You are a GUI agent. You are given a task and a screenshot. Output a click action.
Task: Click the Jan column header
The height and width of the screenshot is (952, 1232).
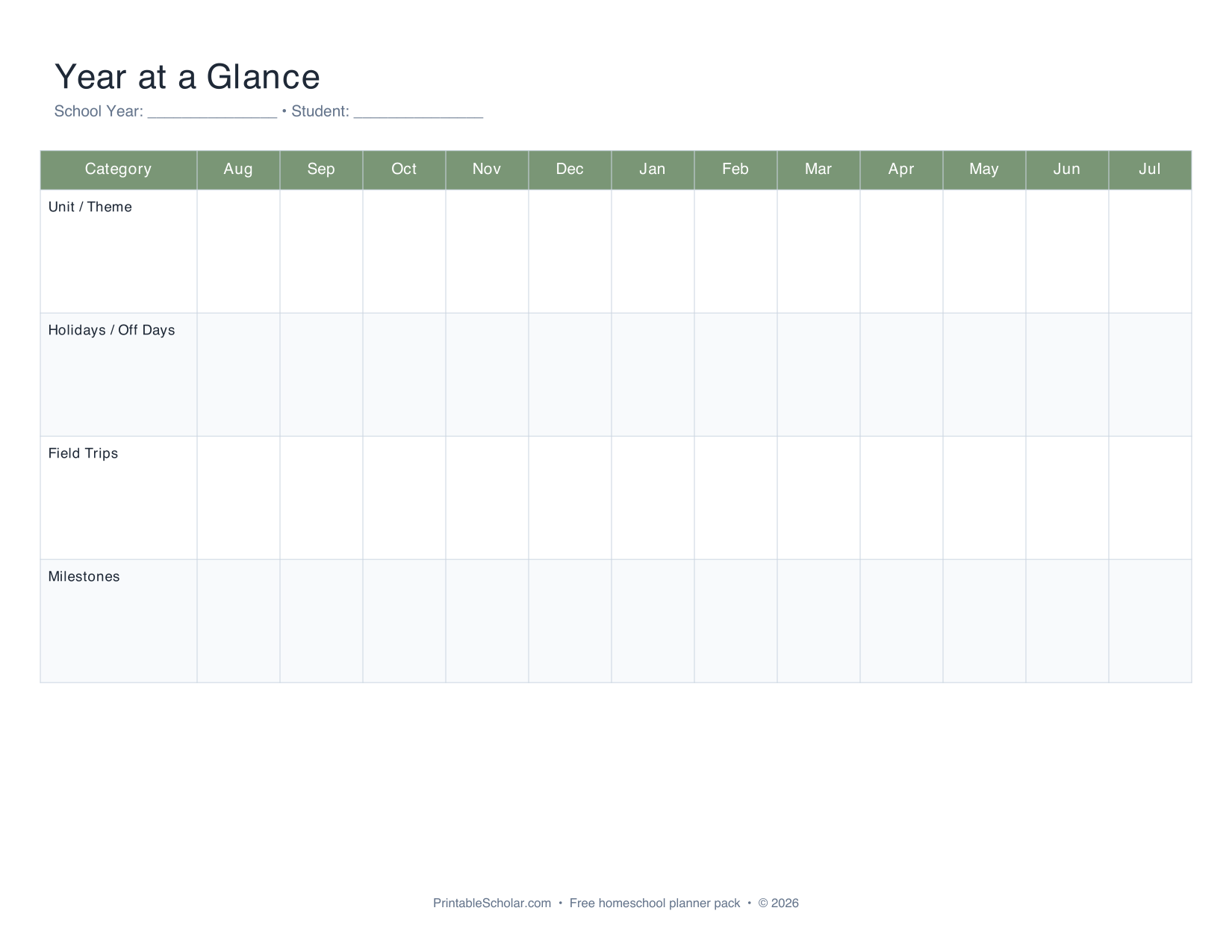click(653, 169)
